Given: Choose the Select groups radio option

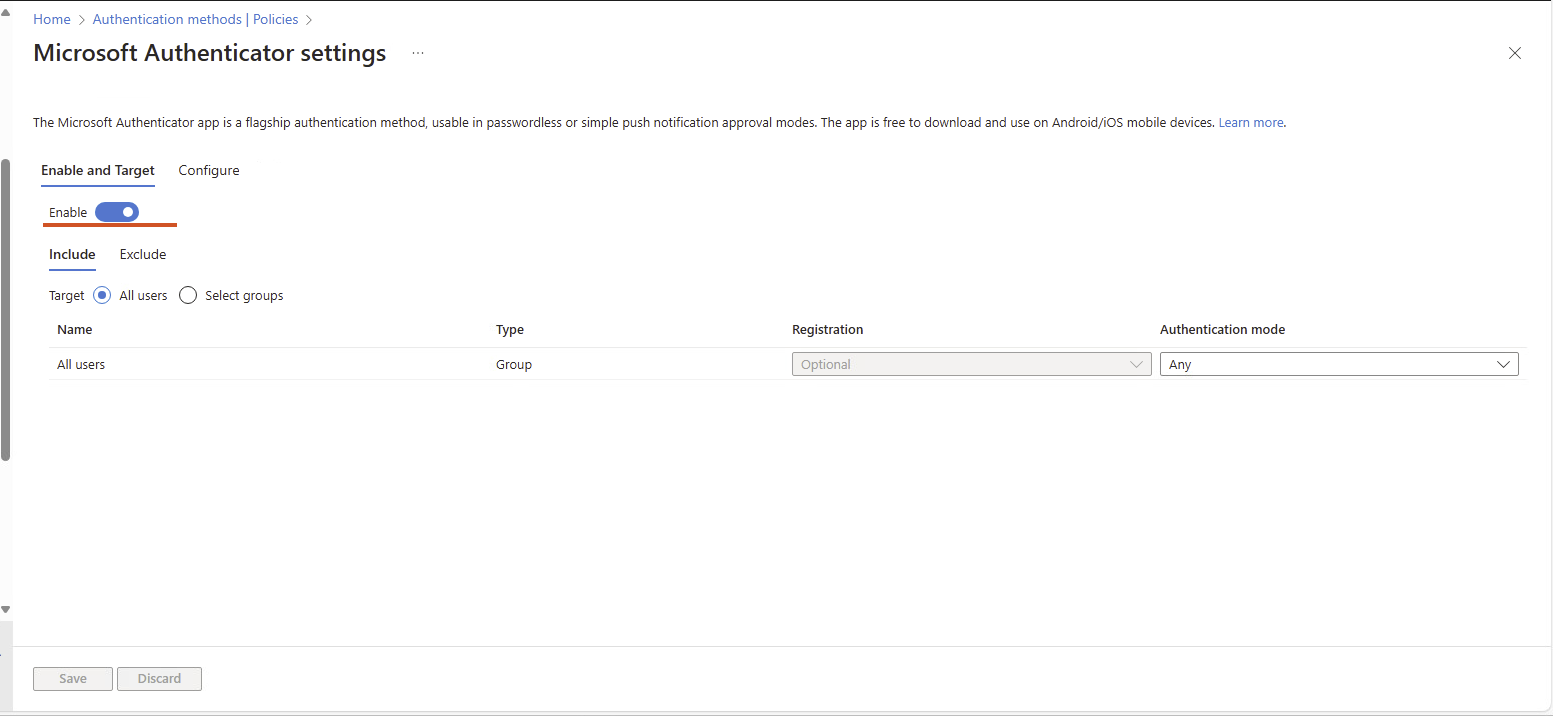Looking at the screenshot, I should tap(188, 295).
